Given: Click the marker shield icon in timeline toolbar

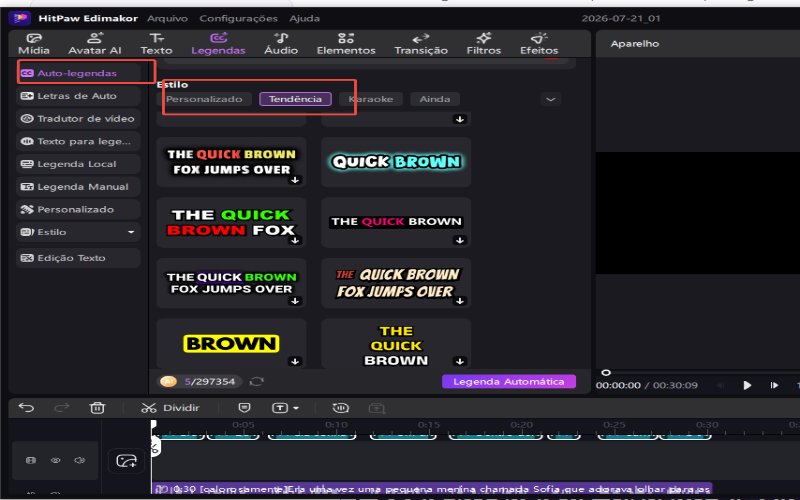Looking at the screenshot, I should coord(245,408).
